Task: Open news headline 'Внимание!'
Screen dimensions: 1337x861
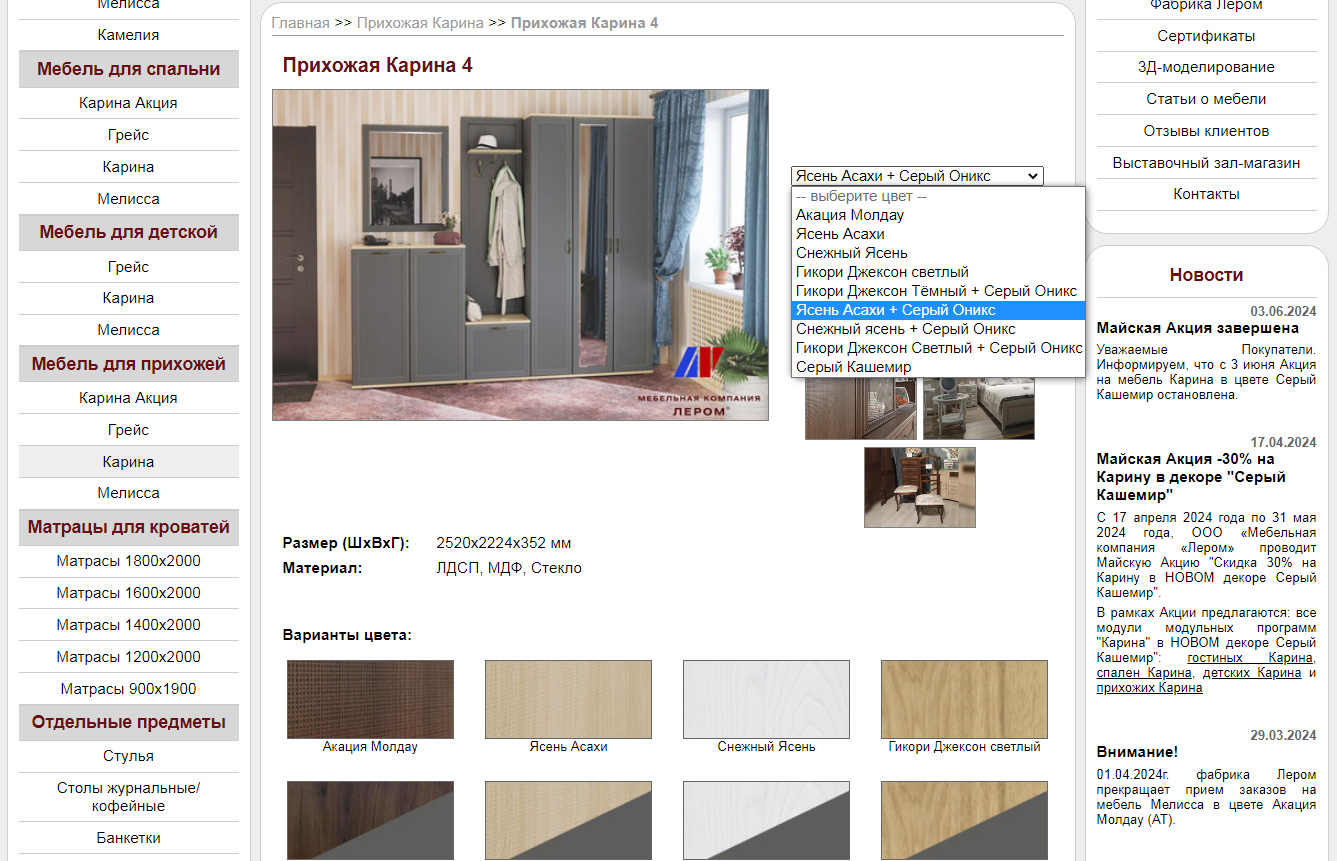Action: point(1137,752)
